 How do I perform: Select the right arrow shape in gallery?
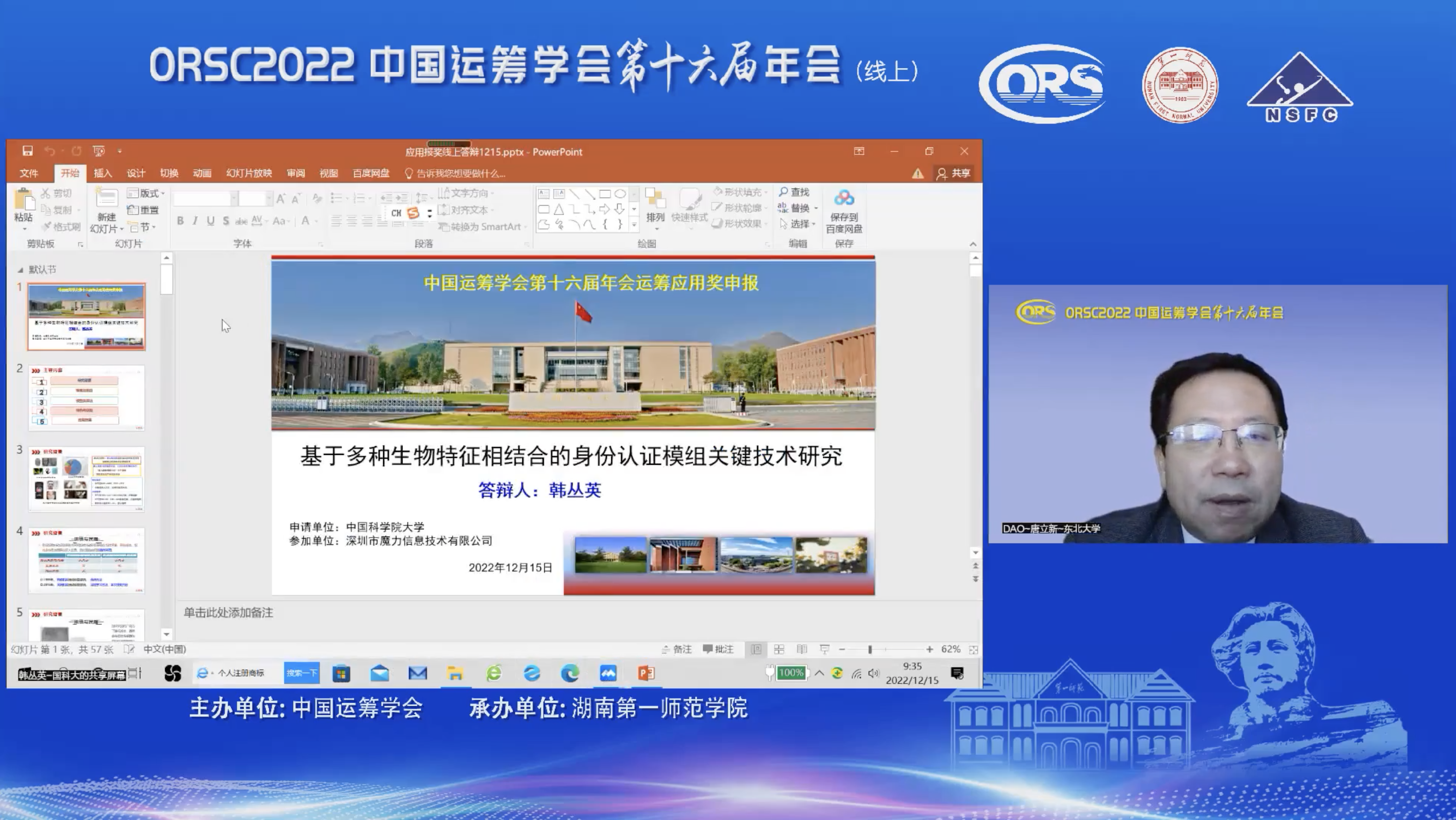pos(604,209)
